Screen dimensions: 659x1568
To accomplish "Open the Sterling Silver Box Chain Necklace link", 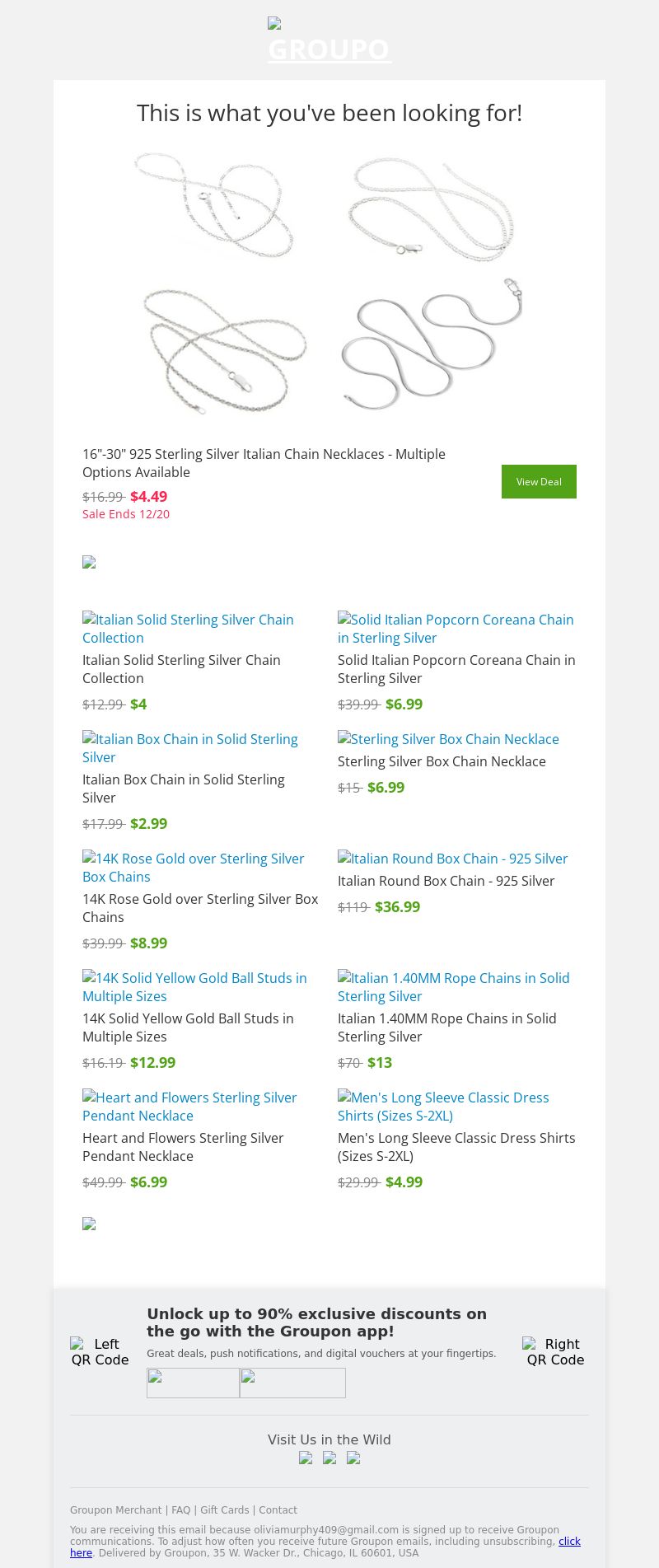I will pos(448,739).
